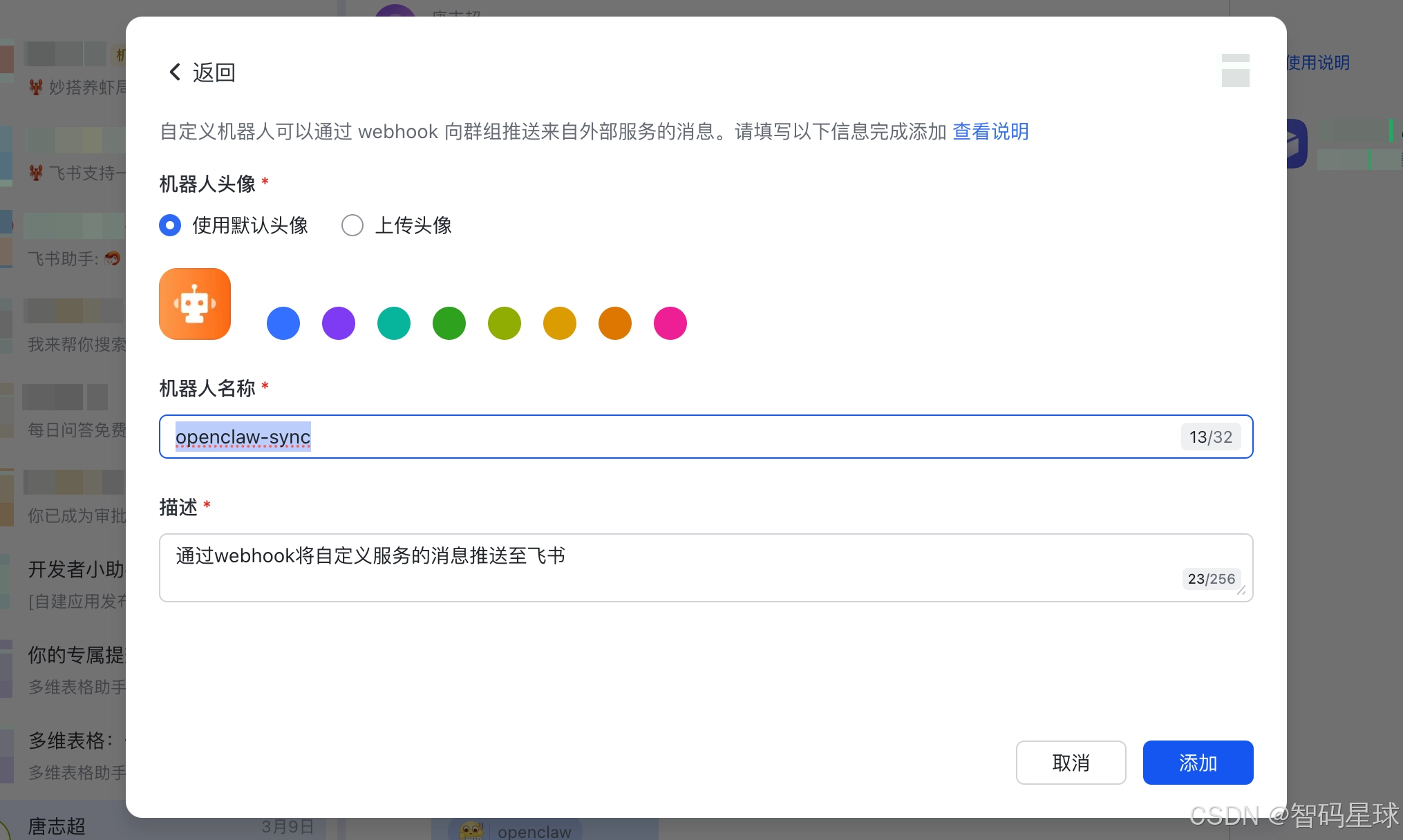Click 返回 to go back
The width and height of the screenshot is (1403, 840).
tap(214, 72)
